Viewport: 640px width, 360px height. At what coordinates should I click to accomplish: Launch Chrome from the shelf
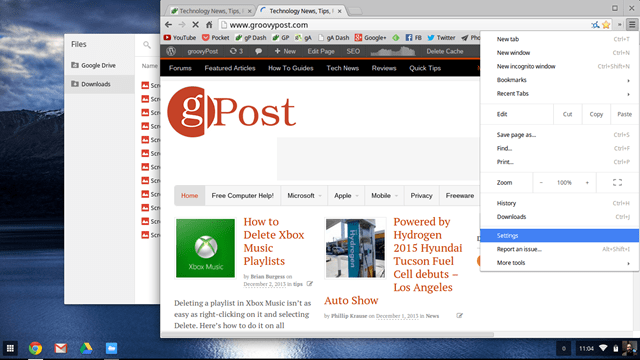[x=36, y=348]
